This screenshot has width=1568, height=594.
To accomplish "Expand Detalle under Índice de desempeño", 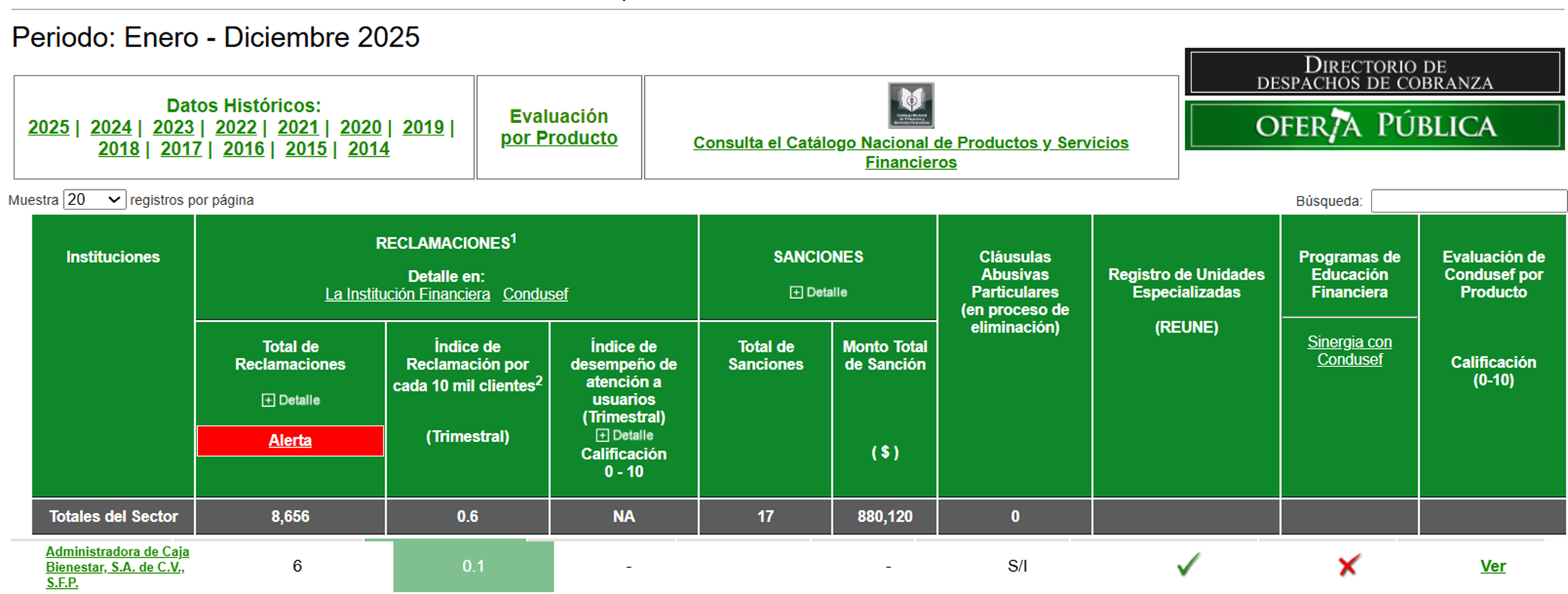I will [624, 435].
